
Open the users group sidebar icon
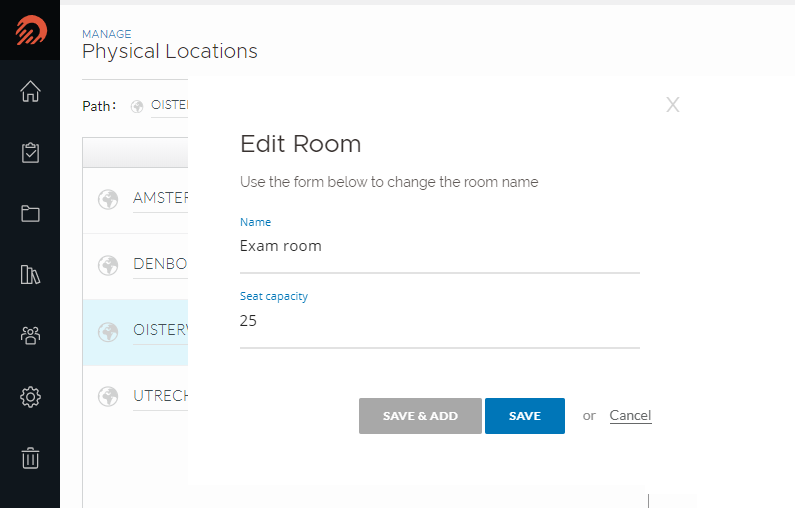point(30,335)
